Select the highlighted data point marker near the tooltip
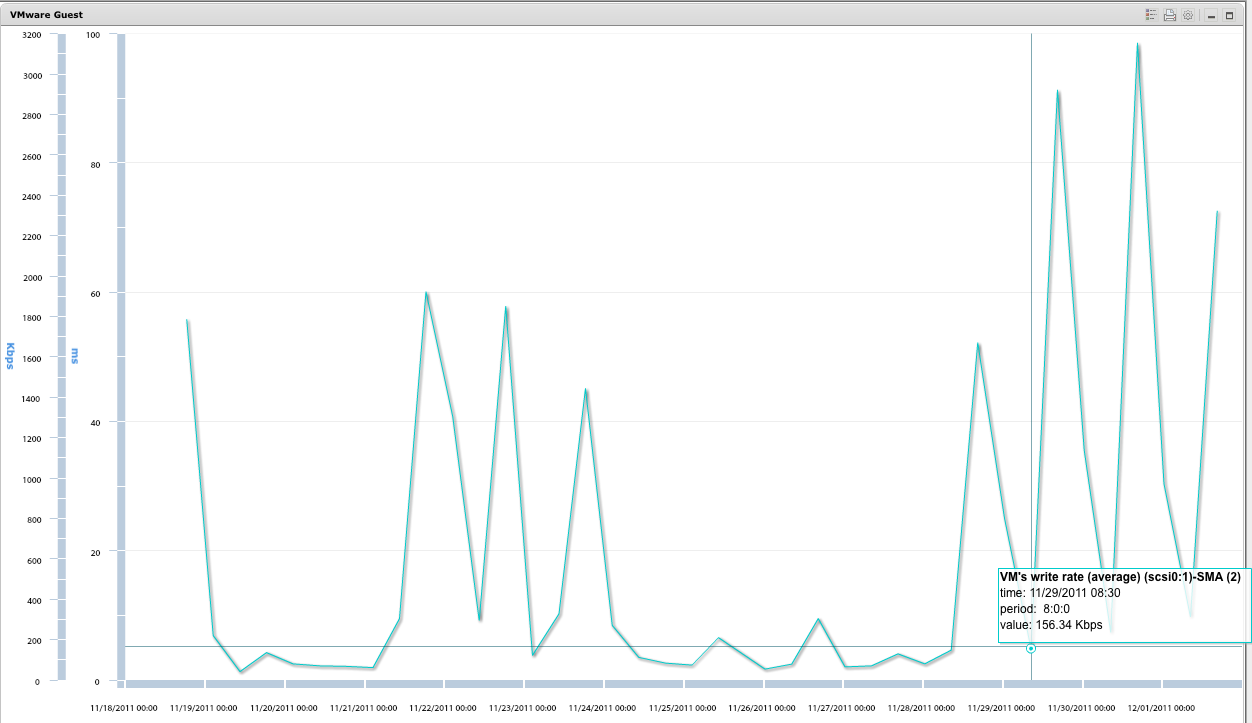The width and height of the screenshot is (1252, 723). pyautogui.click(x=1029, y=648)
